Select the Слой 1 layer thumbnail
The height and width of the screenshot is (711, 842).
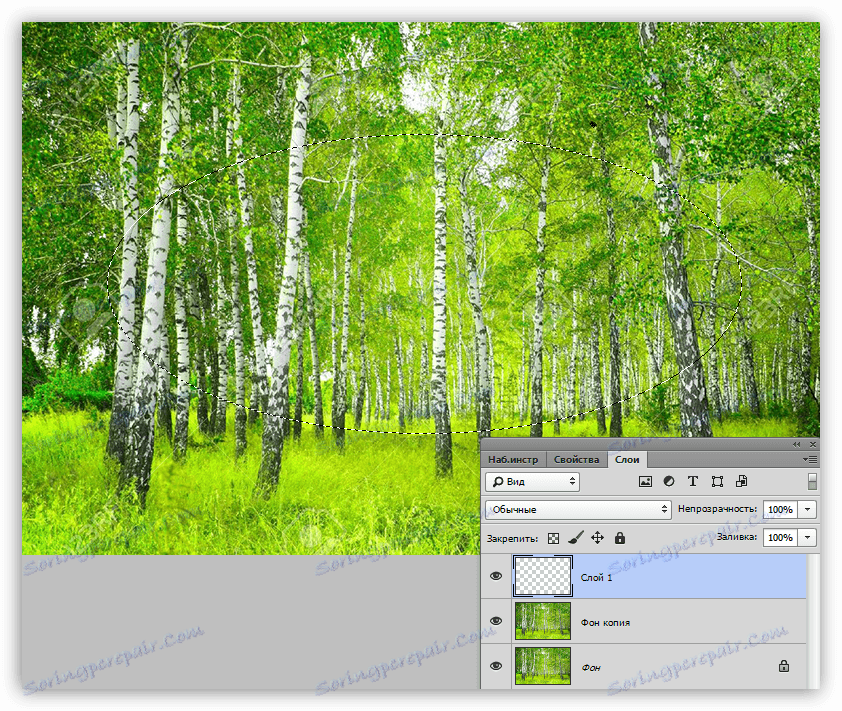point(542,576)
